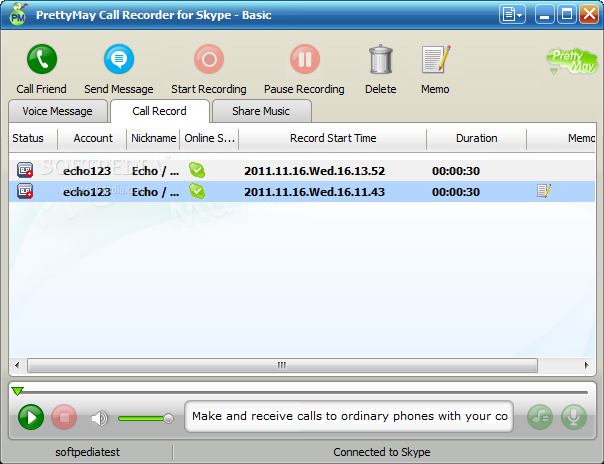Click Skype online status icon in 16.13.52 row
604x464 pixels.
click(197, 170)
